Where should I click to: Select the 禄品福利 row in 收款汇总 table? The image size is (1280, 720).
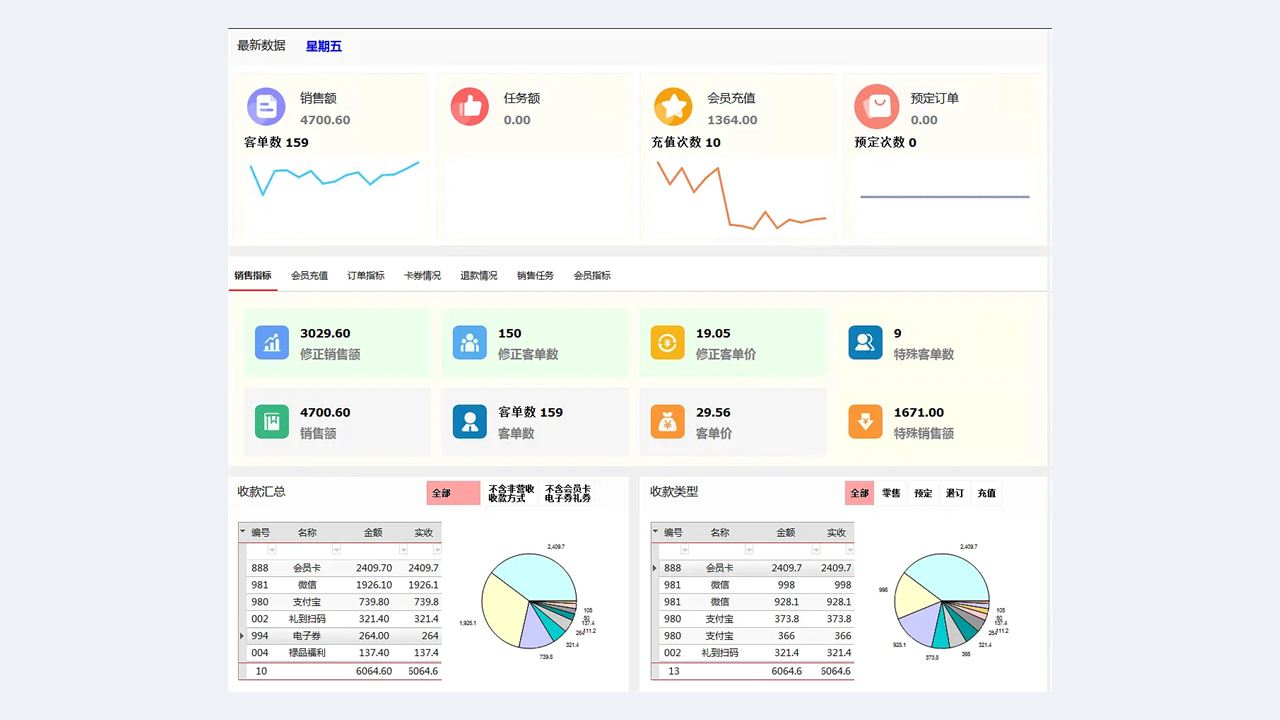pyautogui.click(x=340, y=653)
